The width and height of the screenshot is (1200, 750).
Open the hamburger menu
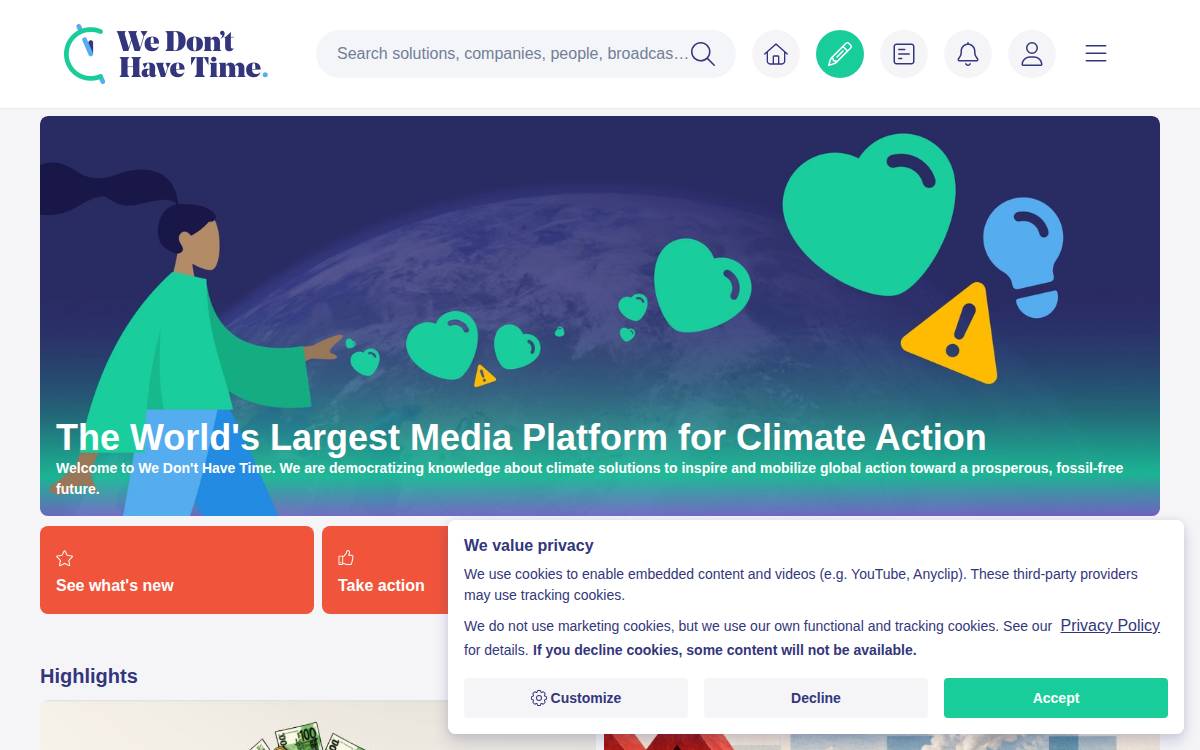click(1096, 54)
